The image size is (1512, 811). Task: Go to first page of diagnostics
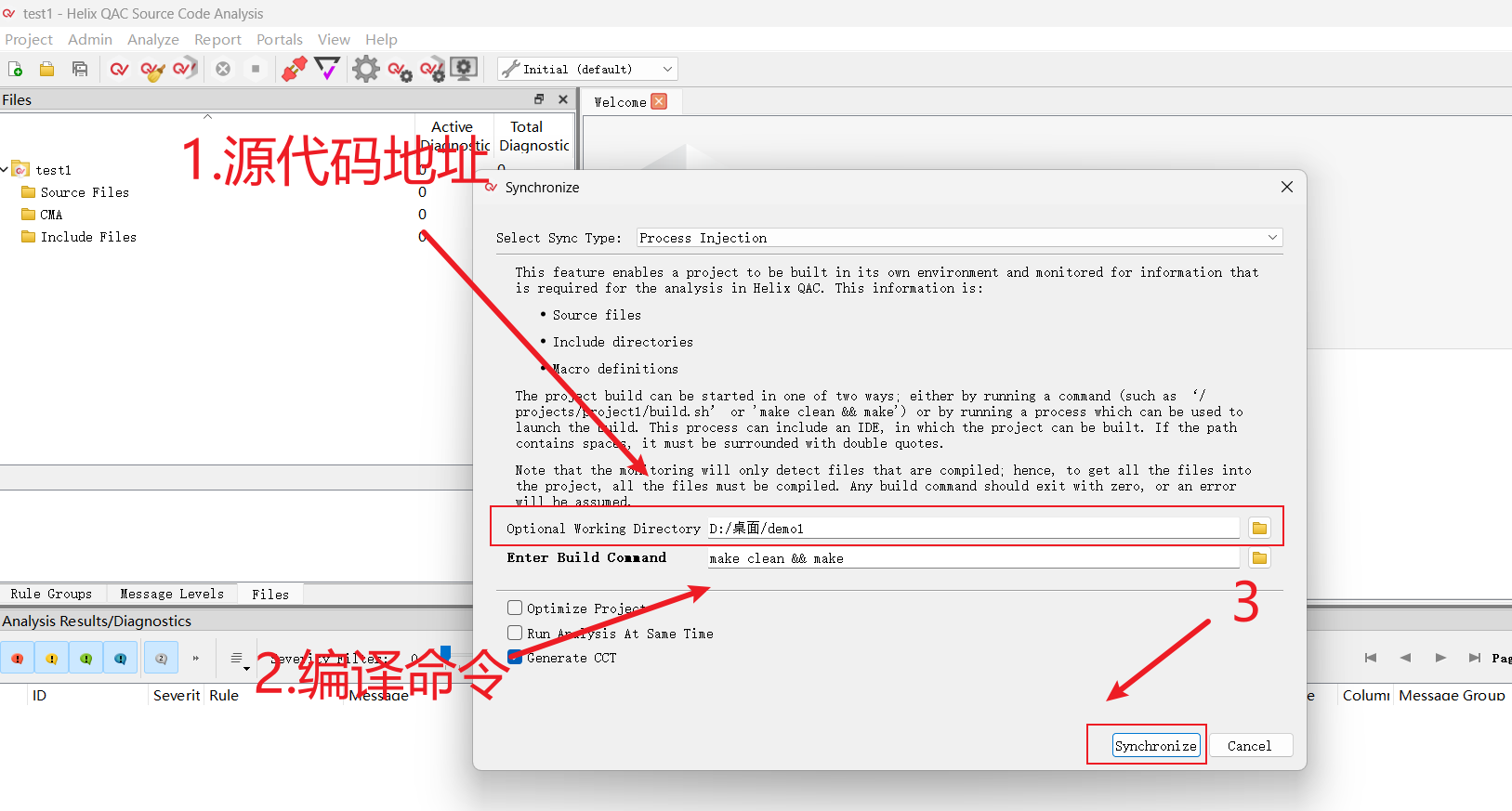pos(1370,658)
